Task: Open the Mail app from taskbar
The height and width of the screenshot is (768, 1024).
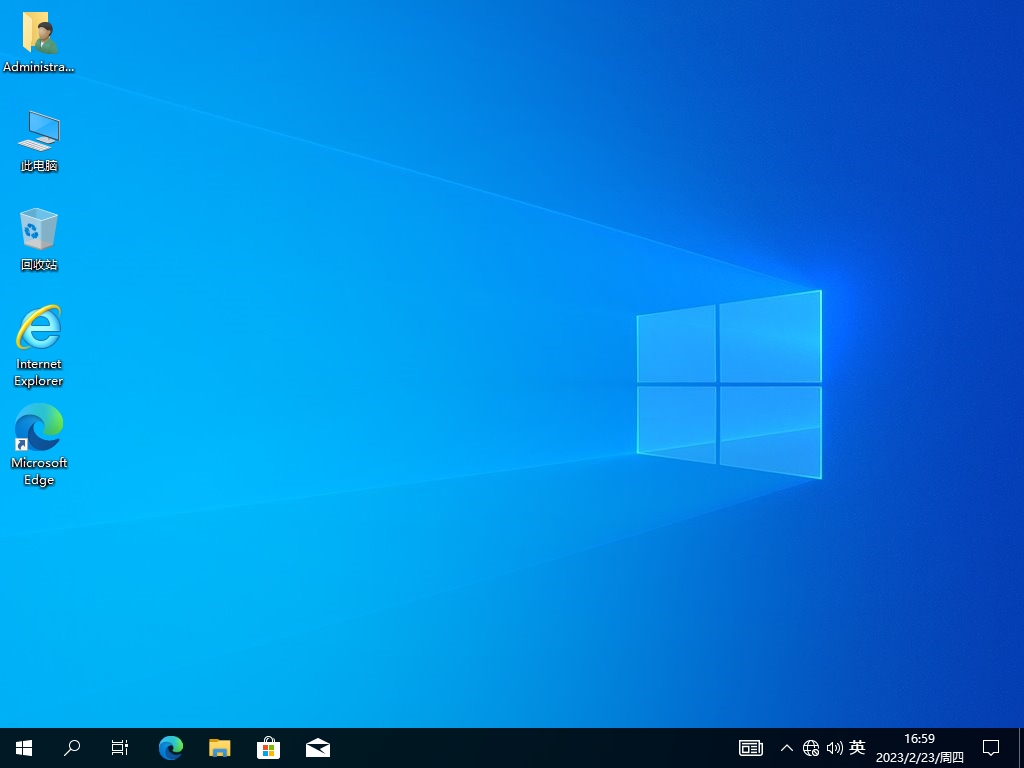Action: [x=318, y=748]
